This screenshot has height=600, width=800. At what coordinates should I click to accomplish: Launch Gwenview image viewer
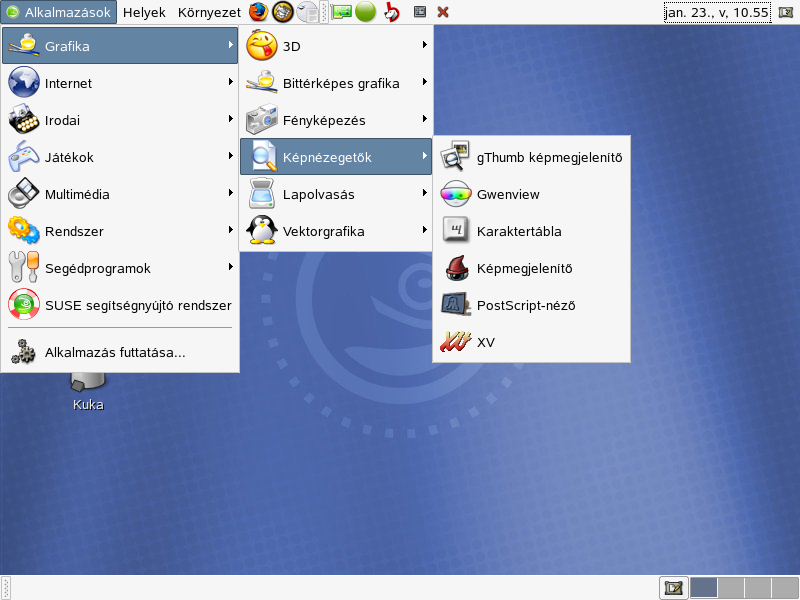tap(531, 194)
